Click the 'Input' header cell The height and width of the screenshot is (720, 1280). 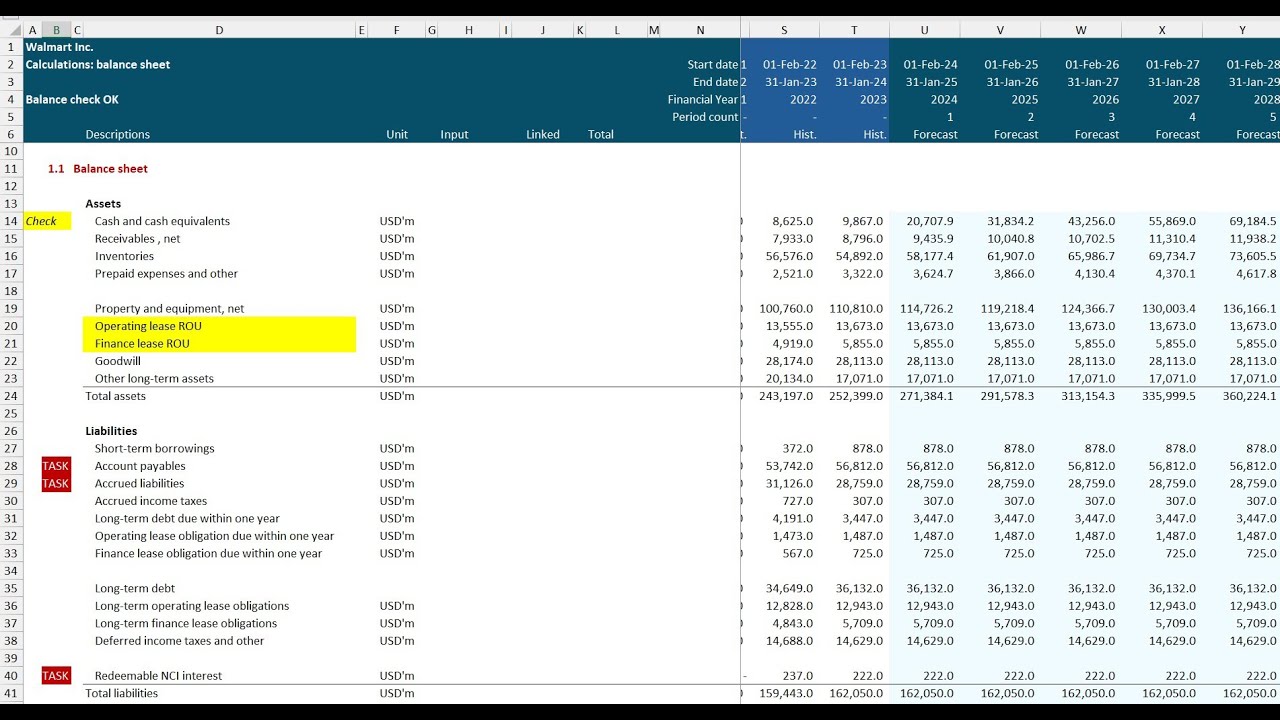coord(454,135)
